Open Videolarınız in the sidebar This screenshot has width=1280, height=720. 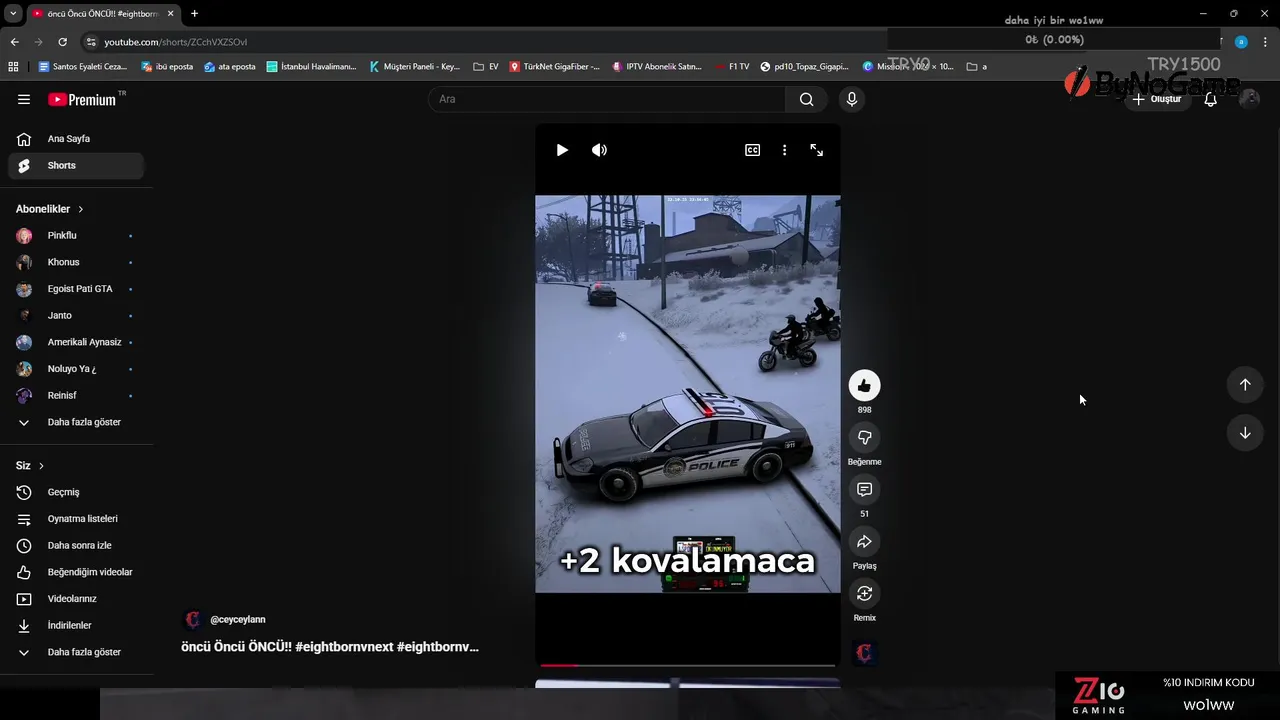tap(76, 599)
